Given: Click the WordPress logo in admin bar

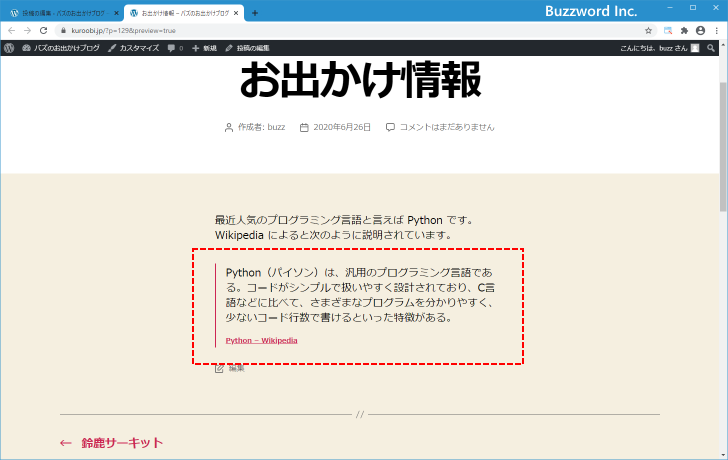Looking at the screenshot, I should click(9, 48).
